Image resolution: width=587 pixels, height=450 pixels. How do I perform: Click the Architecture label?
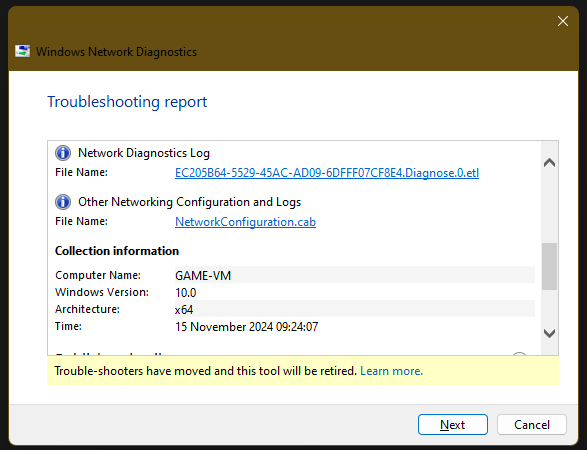87,309
